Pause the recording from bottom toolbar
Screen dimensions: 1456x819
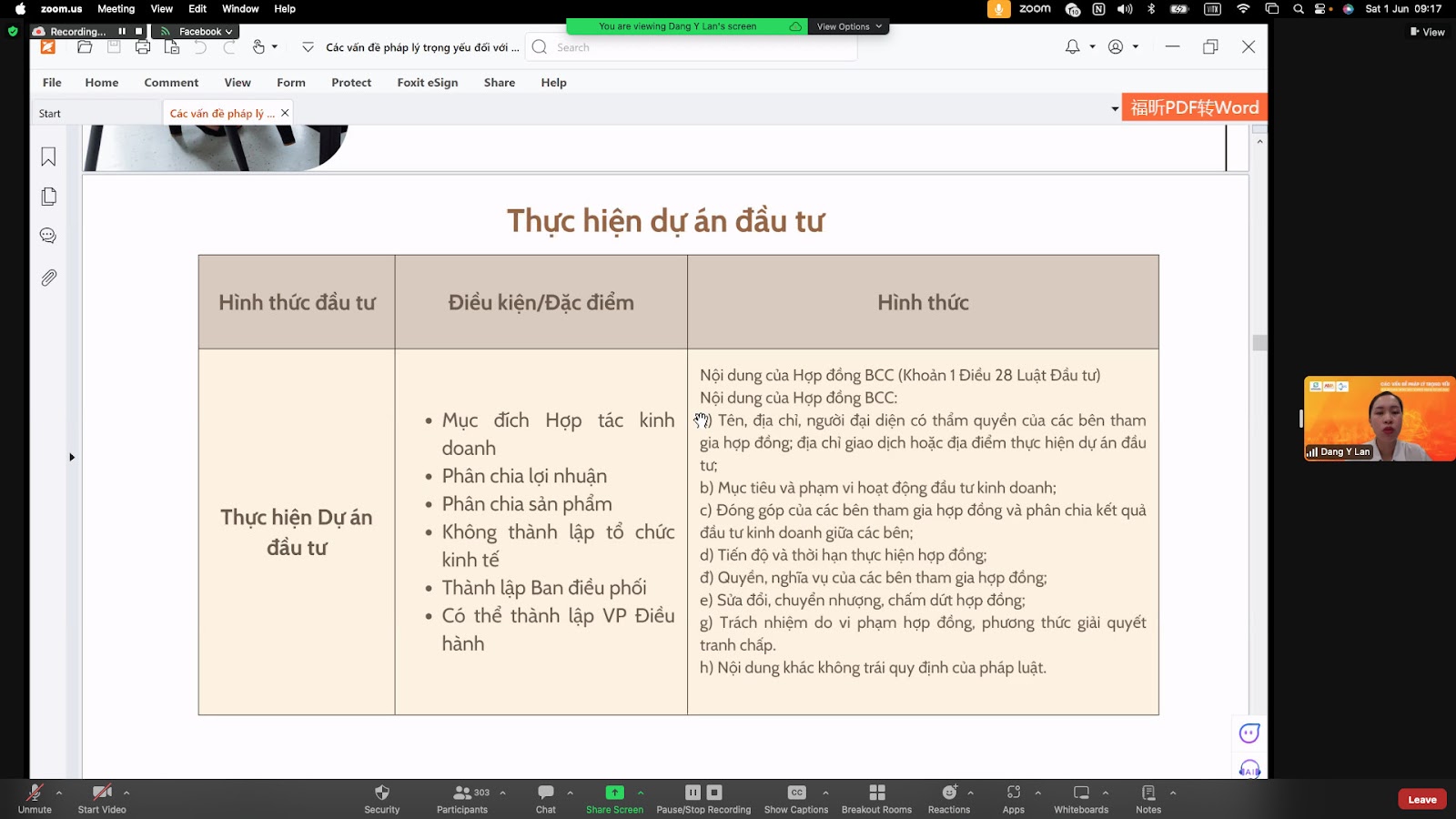(x=693, y=793)
